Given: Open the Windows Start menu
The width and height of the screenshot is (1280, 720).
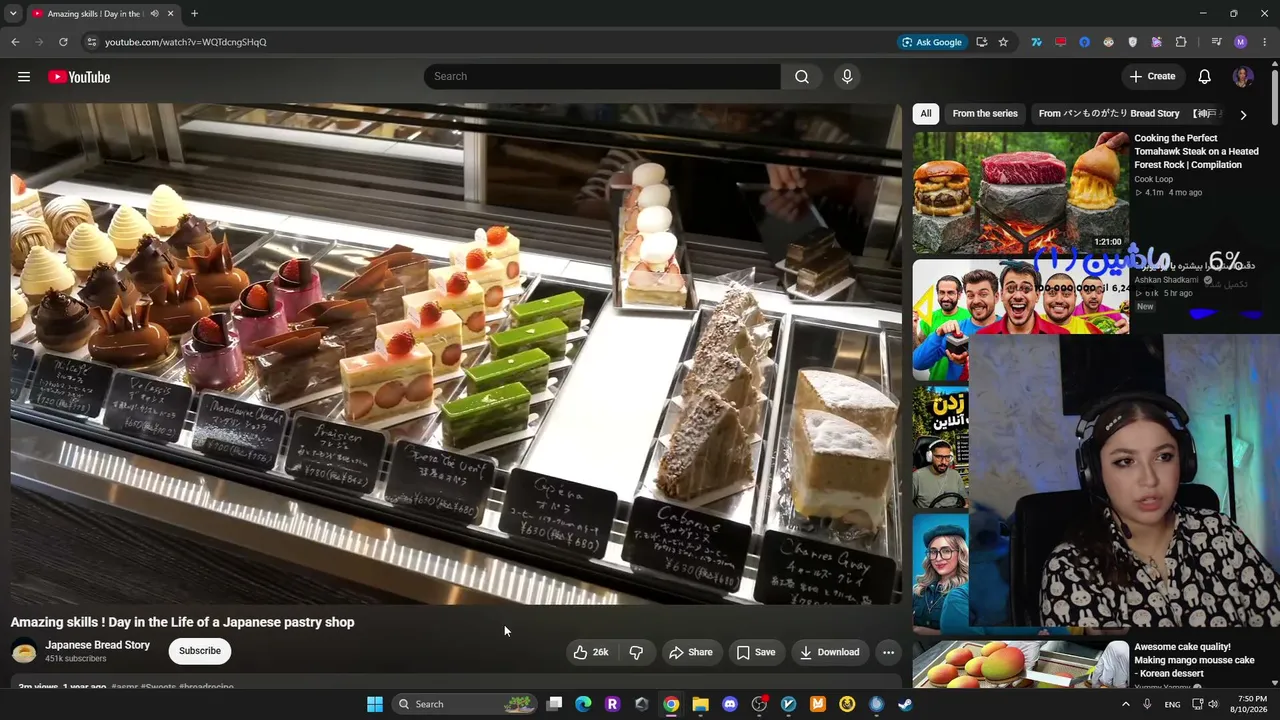Looking at the screenshot, I should pyautogui.click(x=375, y=704).
